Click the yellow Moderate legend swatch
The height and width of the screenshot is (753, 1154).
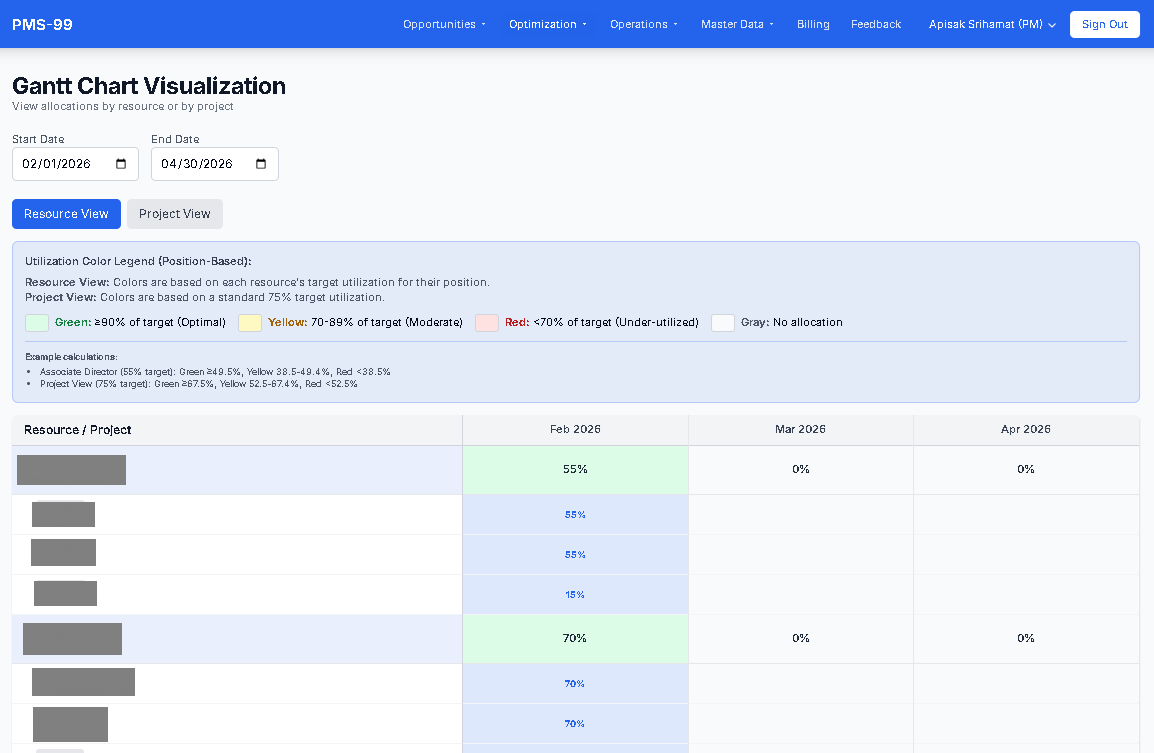(249, 322)
